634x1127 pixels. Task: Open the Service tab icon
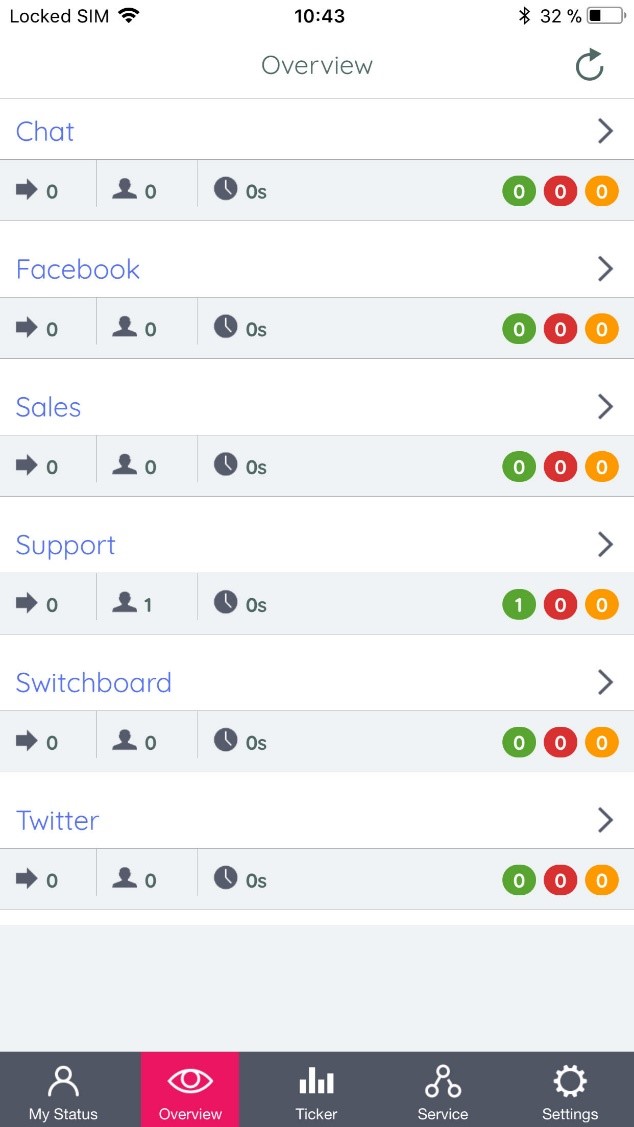pos(442,1082)
